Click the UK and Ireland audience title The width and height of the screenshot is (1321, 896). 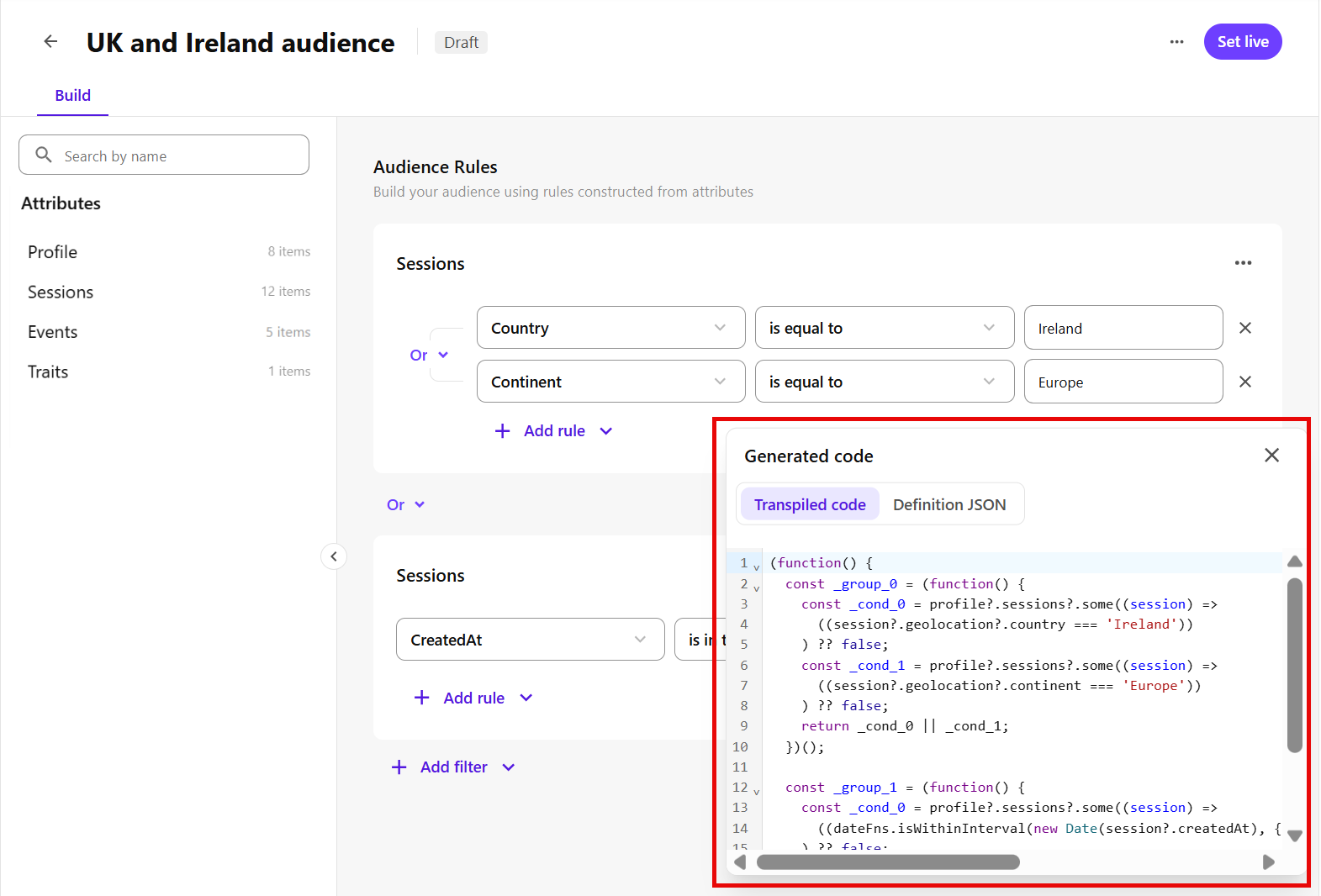[x=240, y=42]
